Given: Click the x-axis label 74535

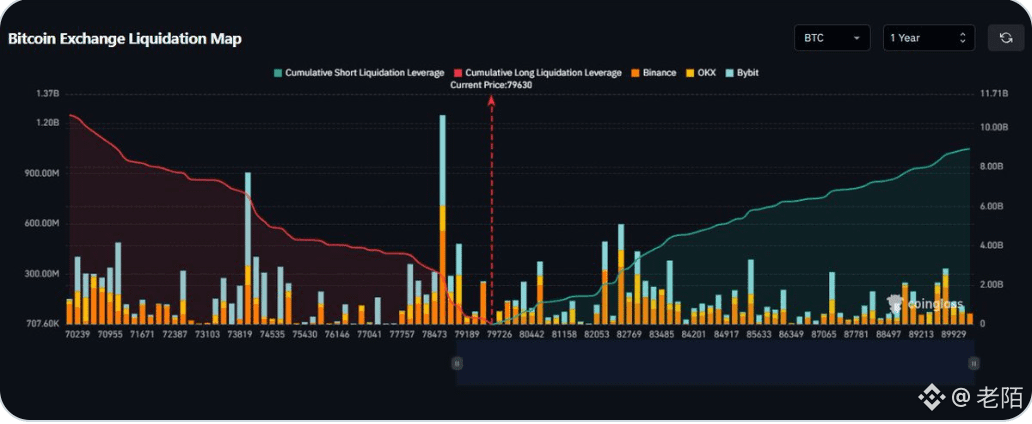Looking at the screenshot, I should [272, 334].
